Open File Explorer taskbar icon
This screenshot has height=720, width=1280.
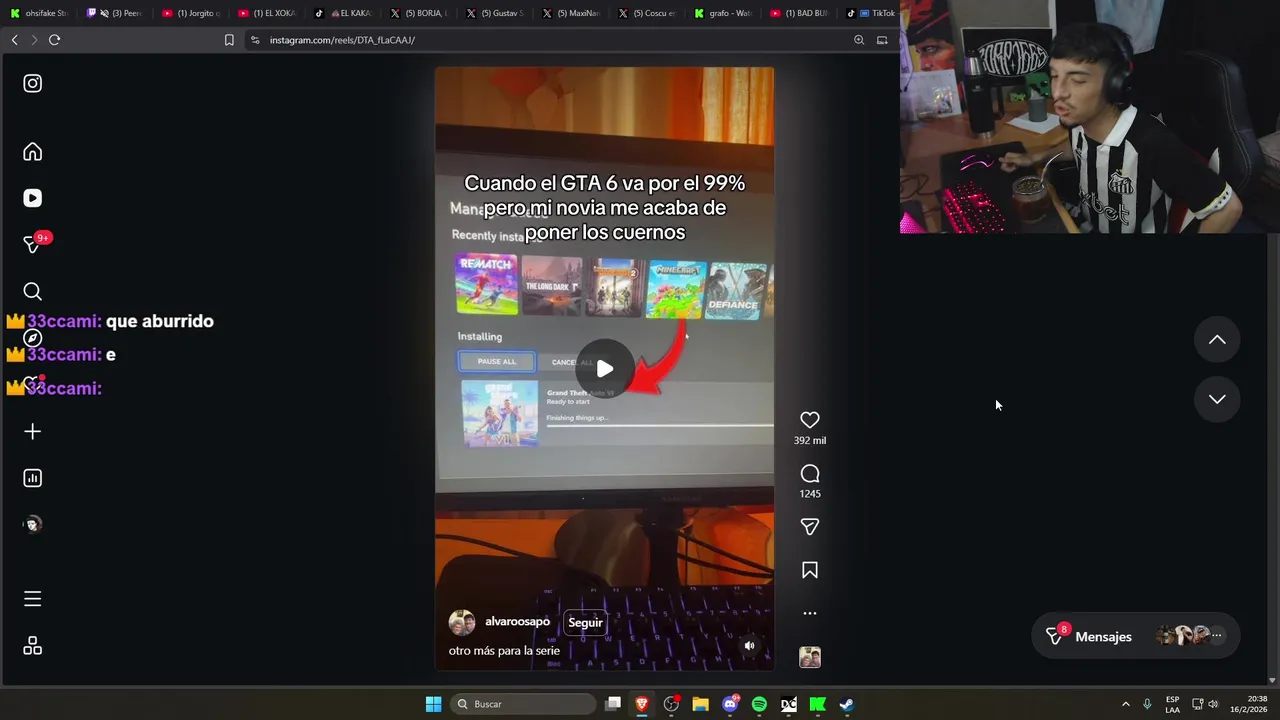(x=700, y=704)
